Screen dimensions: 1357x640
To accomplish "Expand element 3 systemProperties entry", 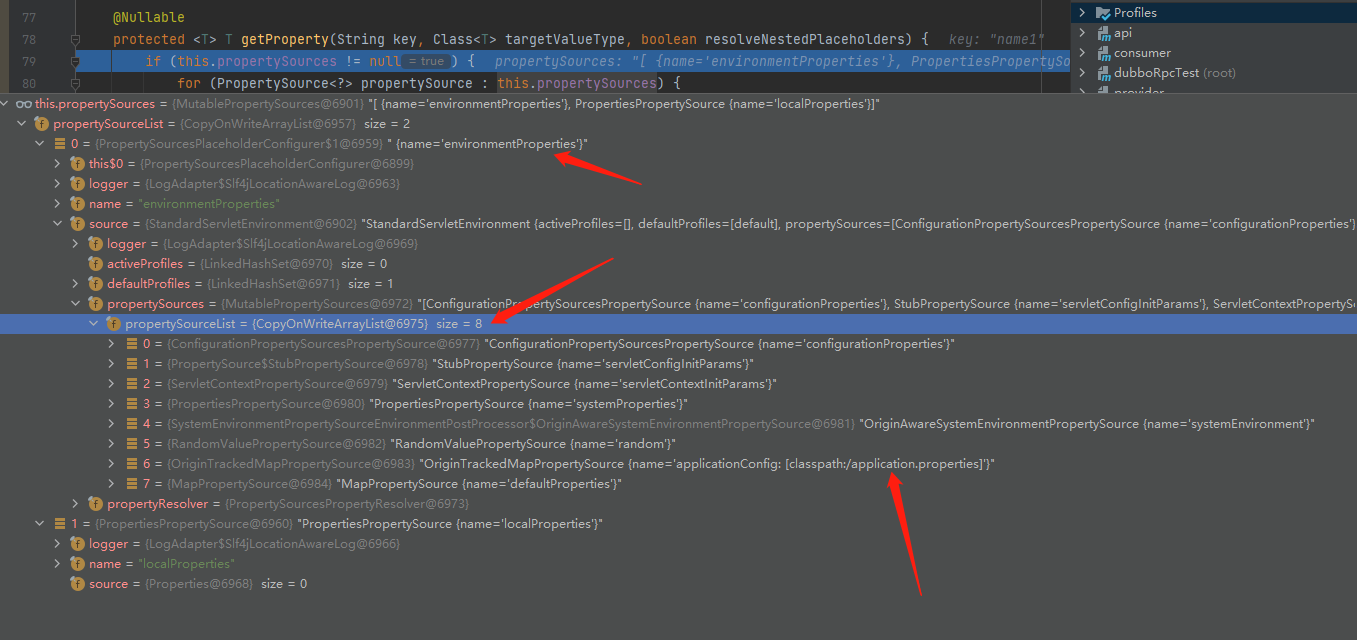I will pyautogui.click(x=113, y=404).
